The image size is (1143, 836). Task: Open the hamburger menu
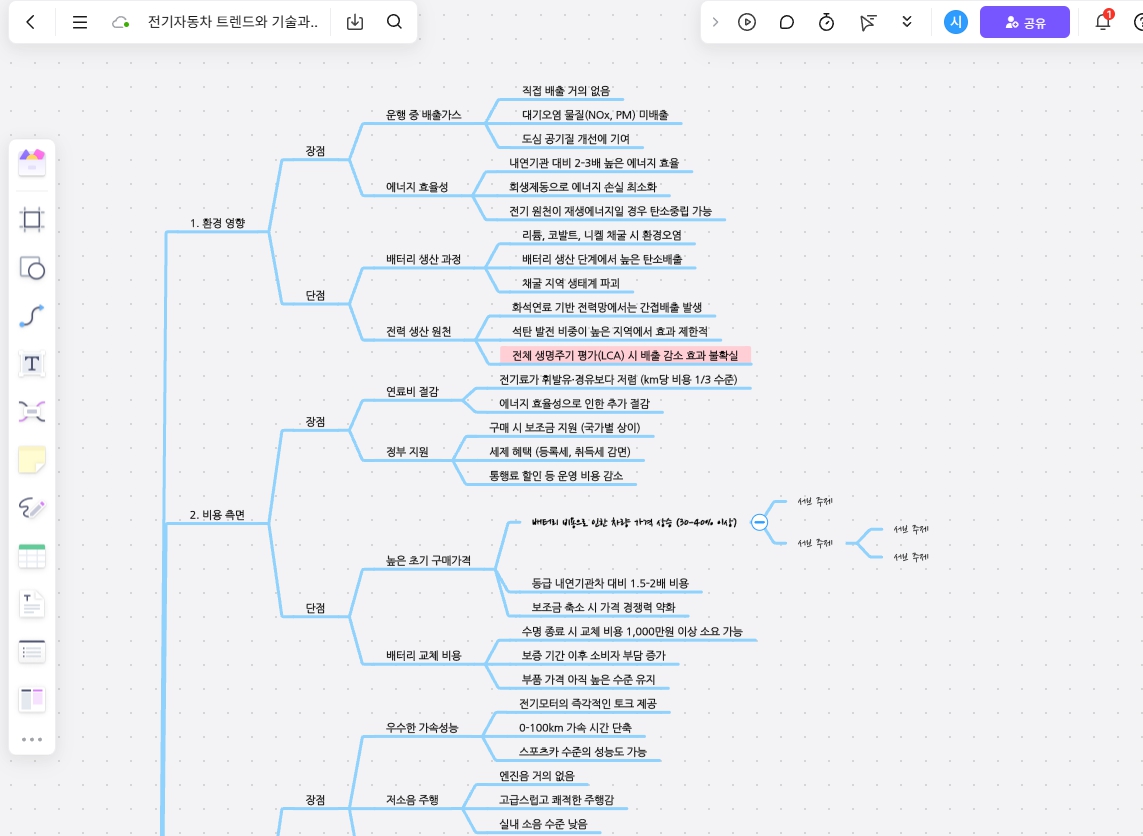click(80, 22)
